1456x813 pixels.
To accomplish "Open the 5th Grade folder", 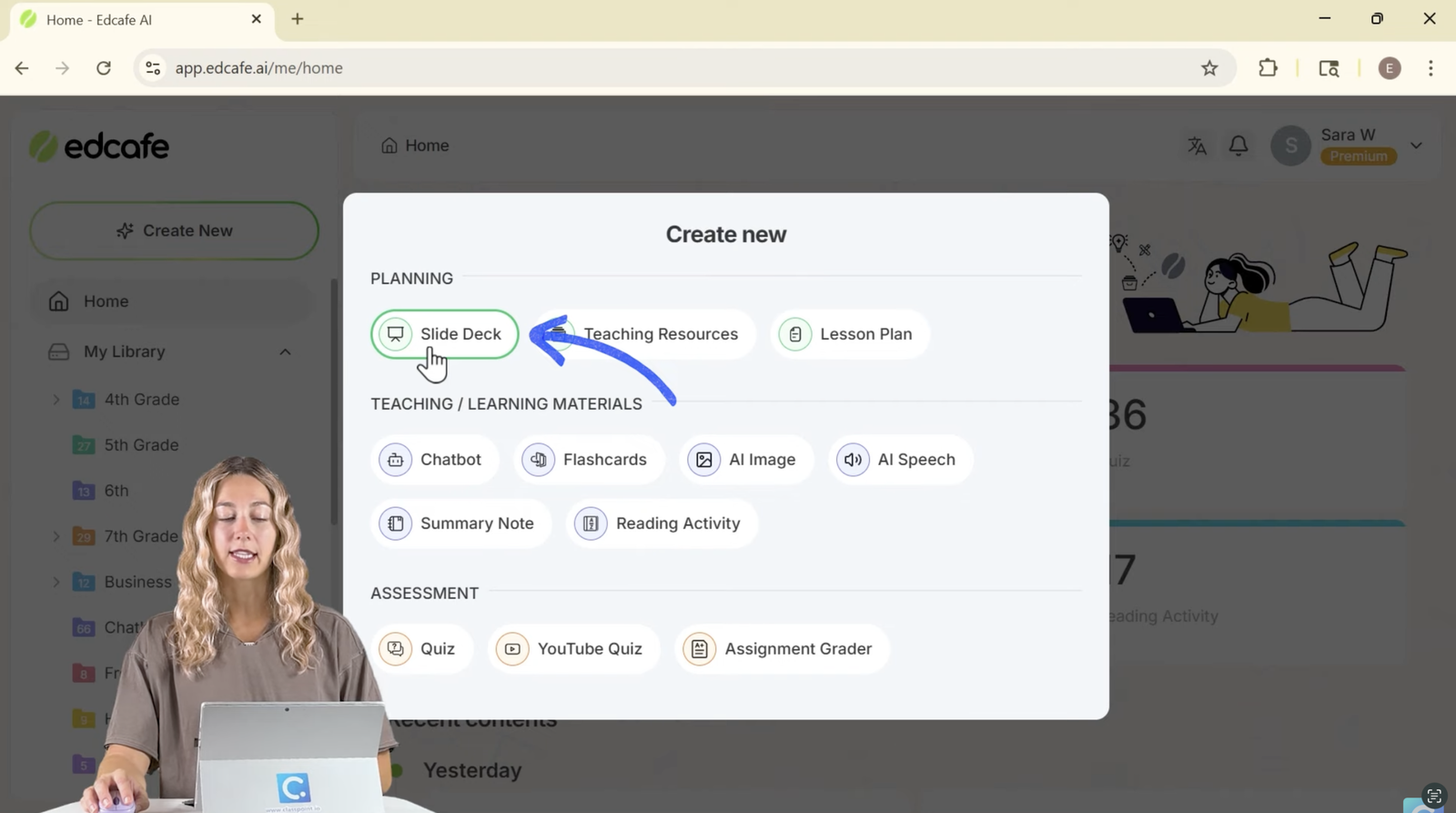I will click(x=141, y=445).
